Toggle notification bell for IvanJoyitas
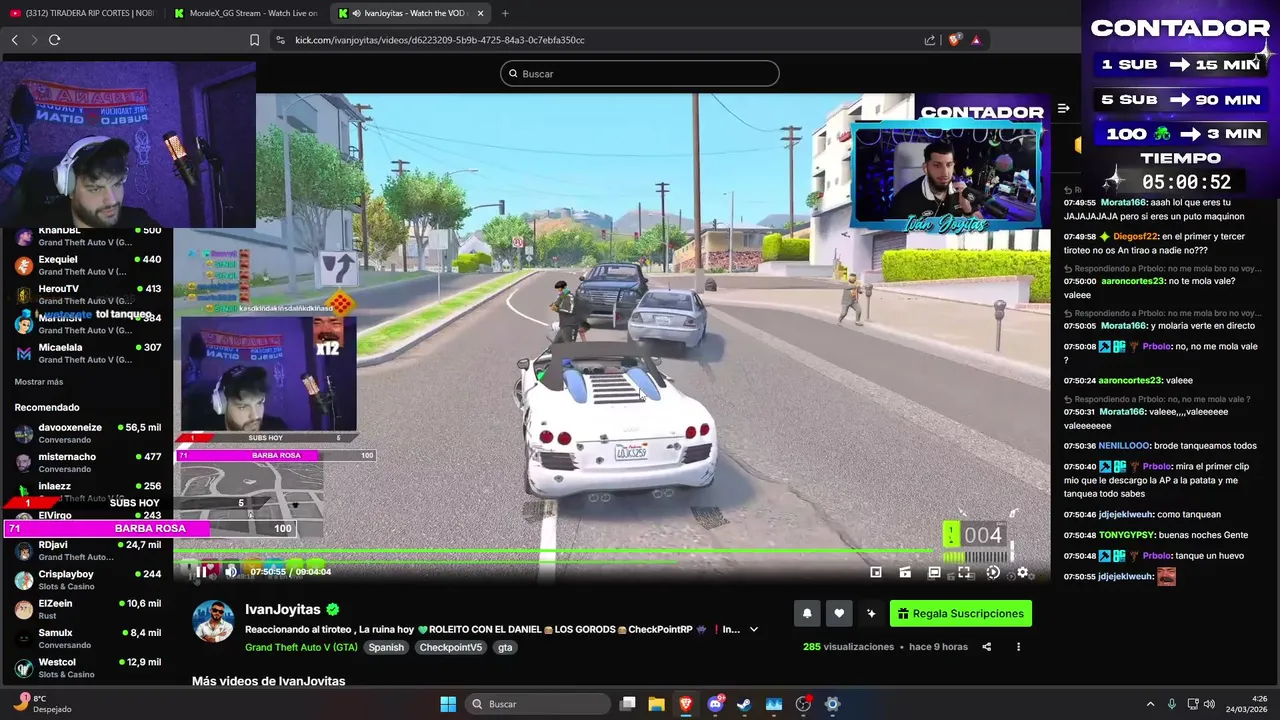The height and width of the screenshot is (720, 1280). (807, 614)
